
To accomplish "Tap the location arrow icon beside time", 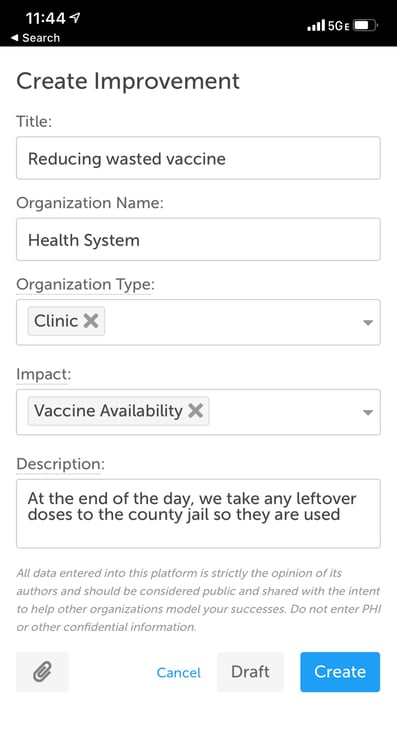I will point(75,18).
